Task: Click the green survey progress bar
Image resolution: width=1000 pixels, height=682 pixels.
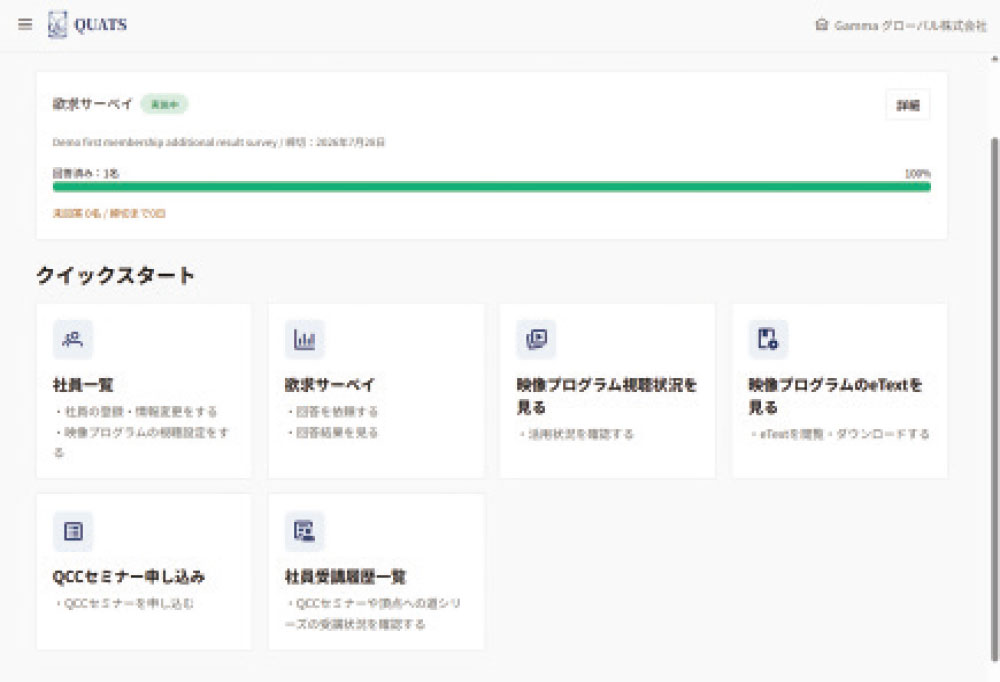Action: coord(492,186)
